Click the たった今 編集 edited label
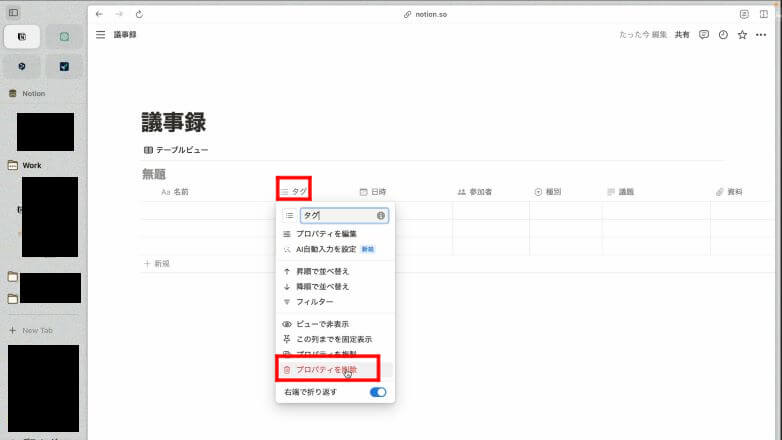The height and width of the screenshot is (440, 782). click(643, 34)
